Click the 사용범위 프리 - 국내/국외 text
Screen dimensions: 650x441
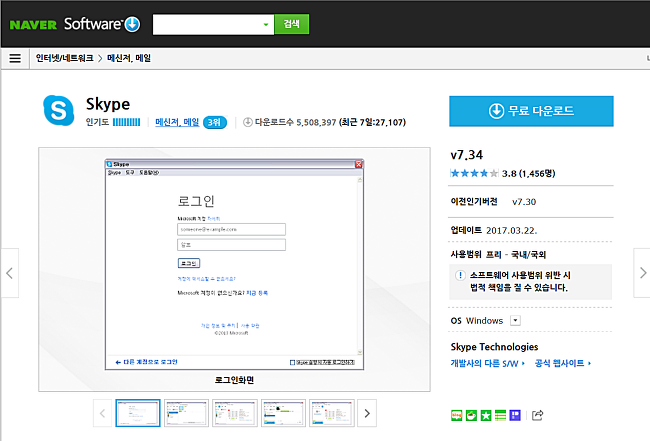pyautogui.click(x=498, y=254)
